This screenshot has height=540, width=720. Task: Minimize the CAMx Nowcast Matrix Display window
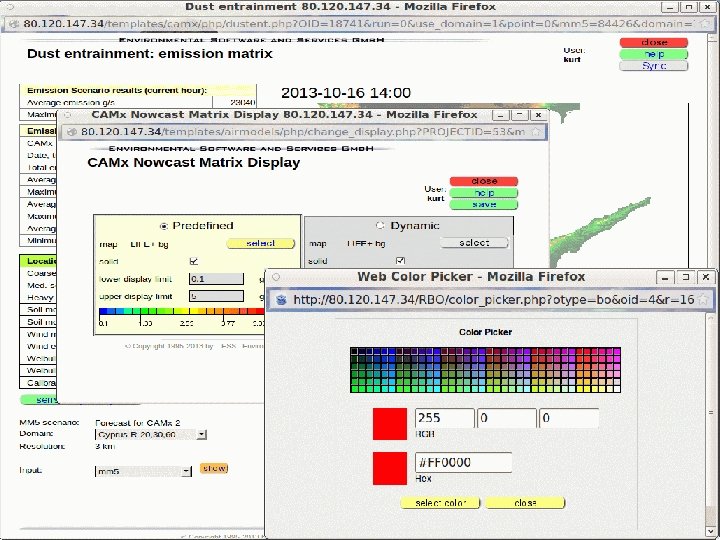501,115
